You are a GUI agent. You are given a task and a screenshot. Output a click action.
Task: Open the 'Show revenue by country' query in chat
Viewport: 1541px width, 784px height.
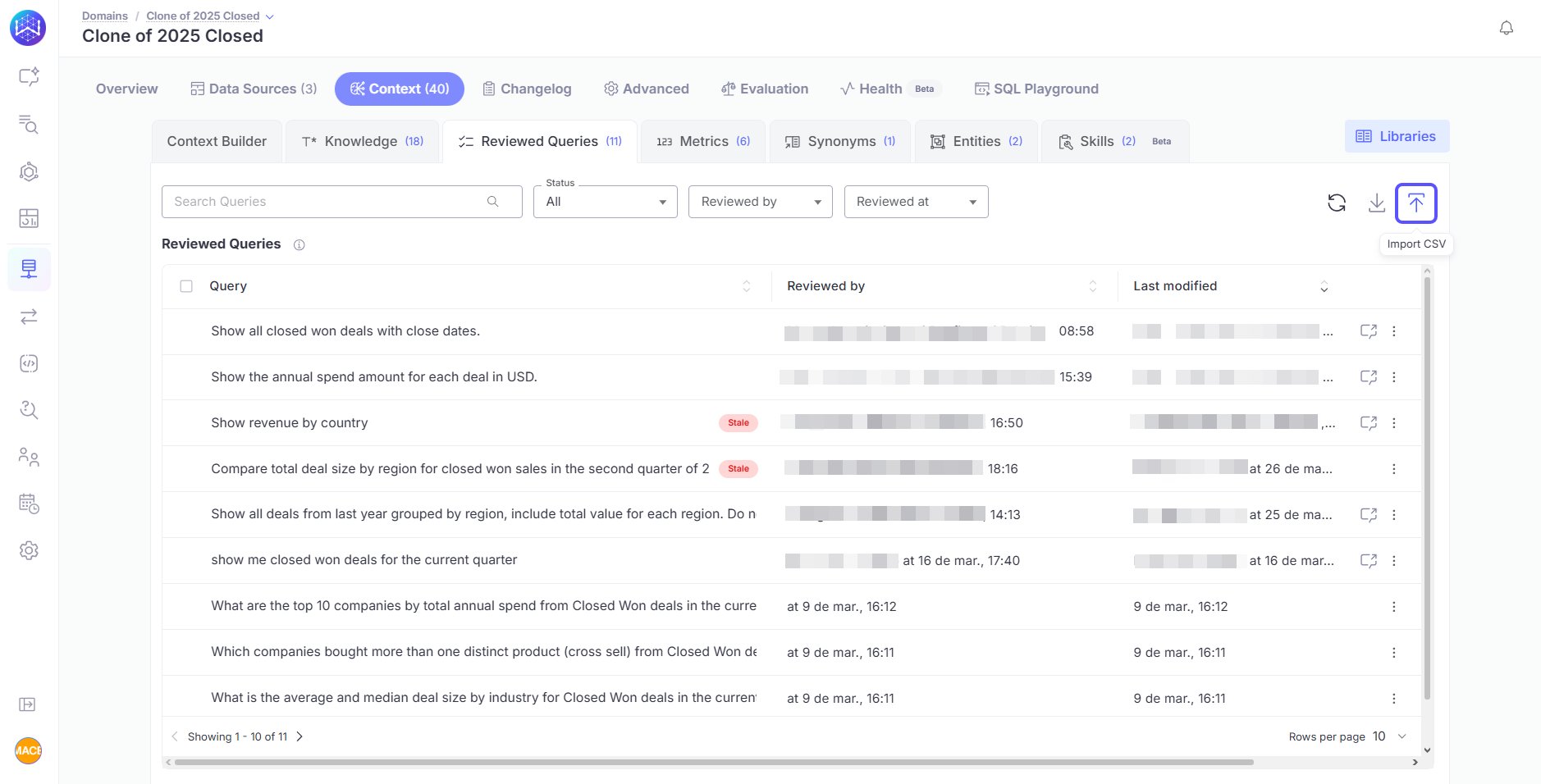click(1369, 423)
